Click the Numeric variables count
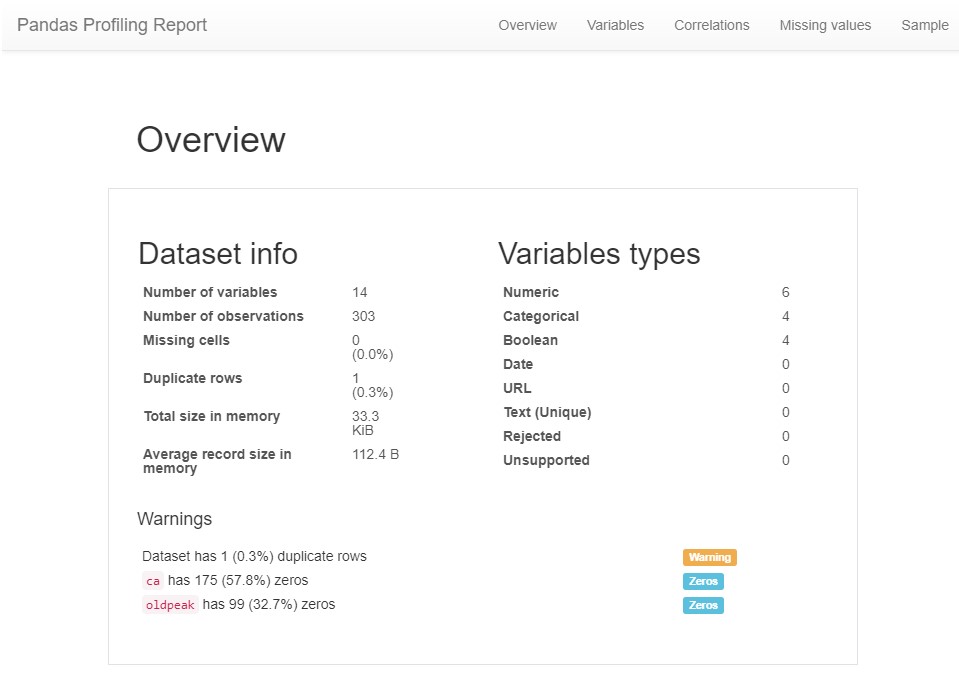The width and height of the screenshot is (959, 686). 786,292
